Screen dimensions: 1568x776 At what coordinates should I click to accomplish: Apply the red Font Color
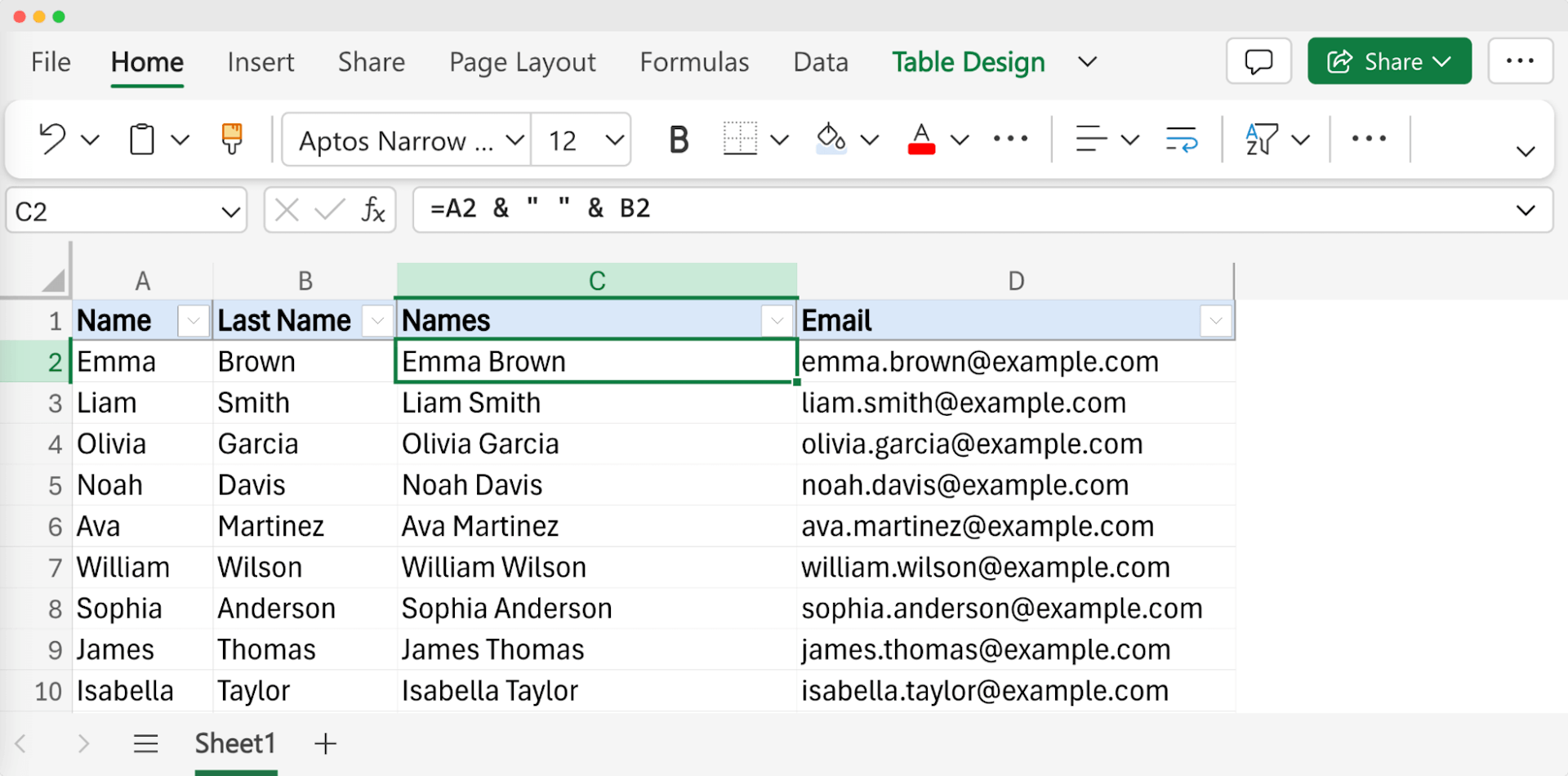[x=920, y=139]
